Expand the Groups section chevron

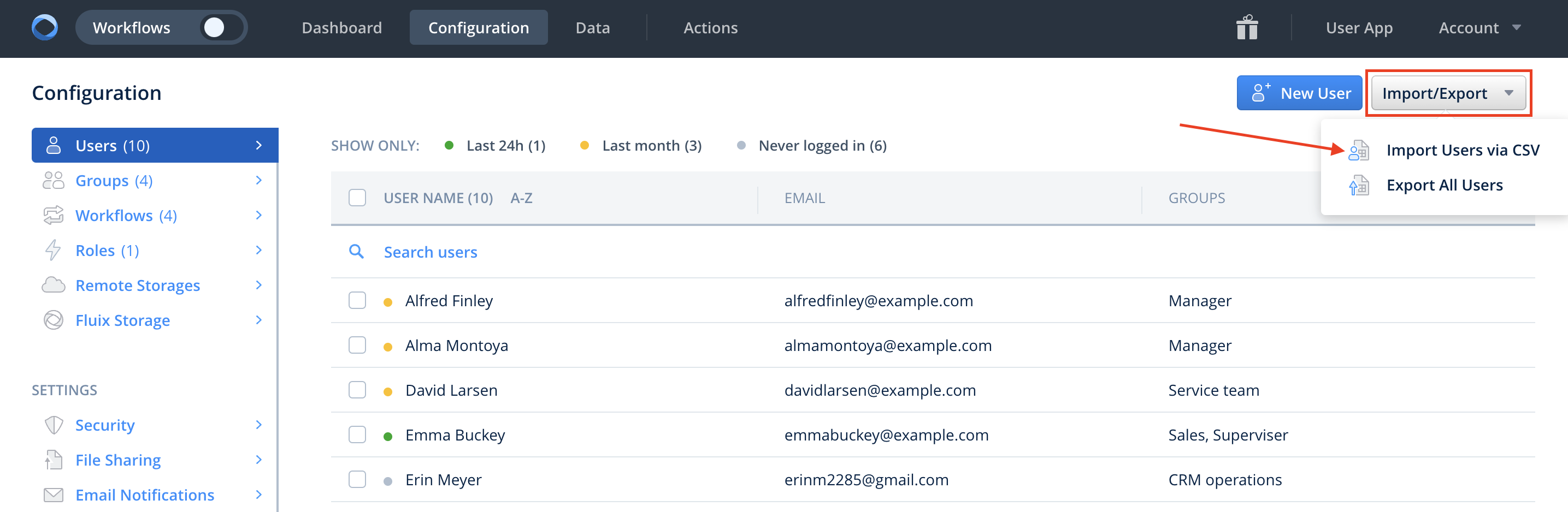pyautogui.click(x=259, y=181)
